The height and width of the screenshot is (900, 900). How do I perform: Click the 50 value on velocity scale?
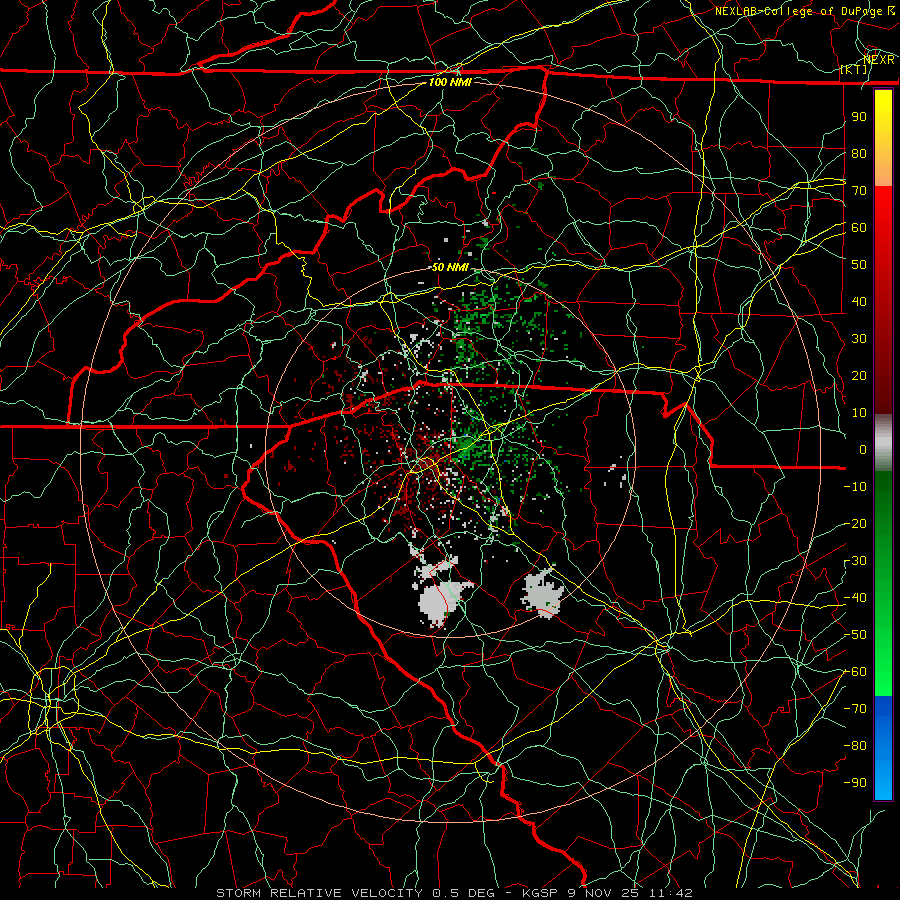point(859,265)
